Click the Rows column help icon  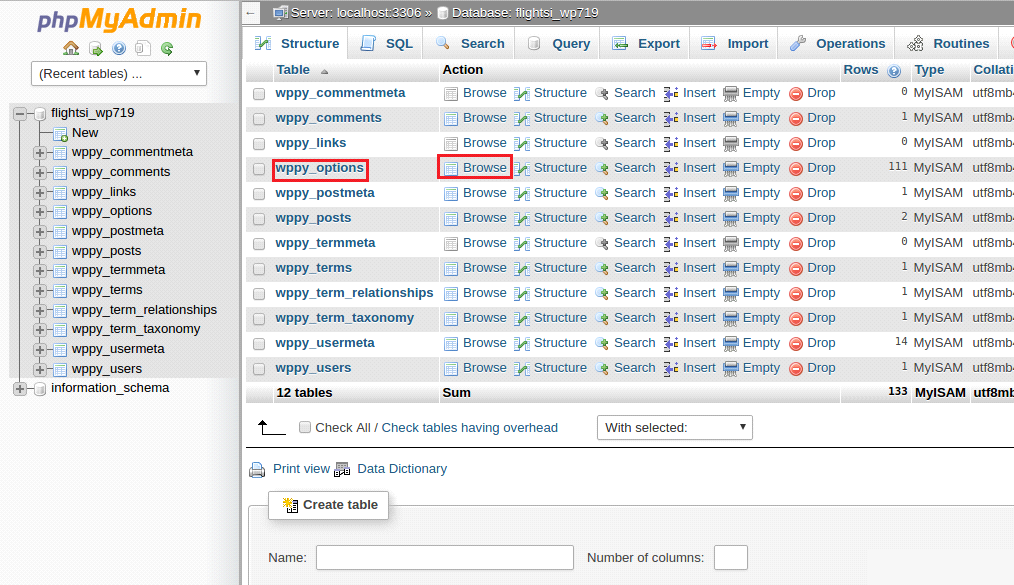pos(894,71)
